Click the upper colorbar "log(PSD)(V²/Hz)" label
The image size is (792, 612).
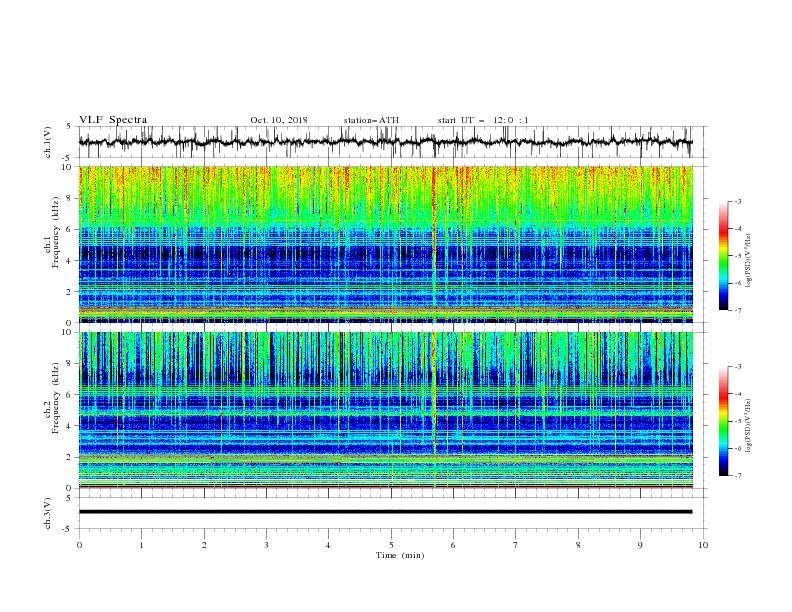coord(749,261)
